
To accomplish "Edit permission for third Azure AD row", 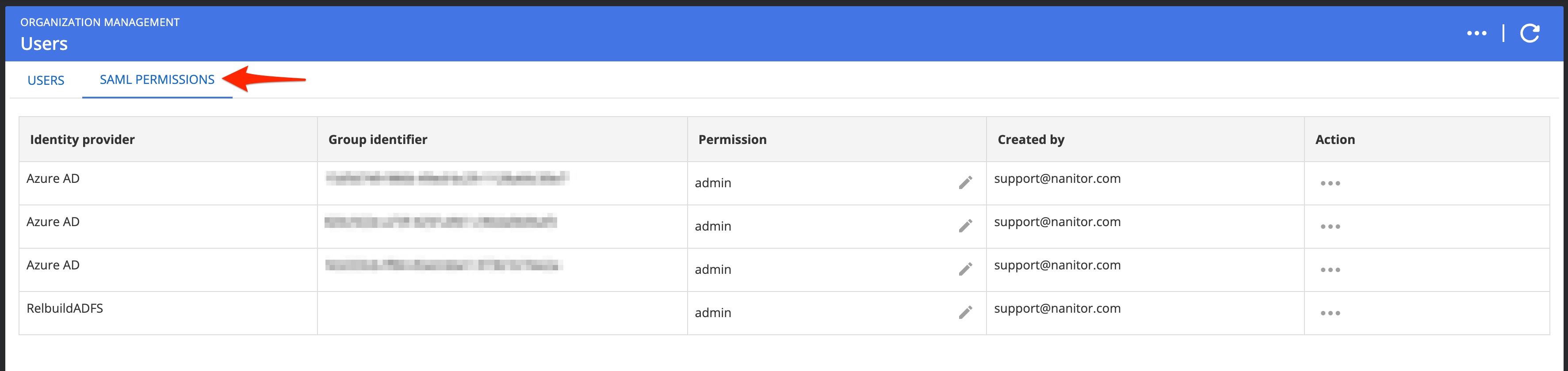I will [965, 269].
